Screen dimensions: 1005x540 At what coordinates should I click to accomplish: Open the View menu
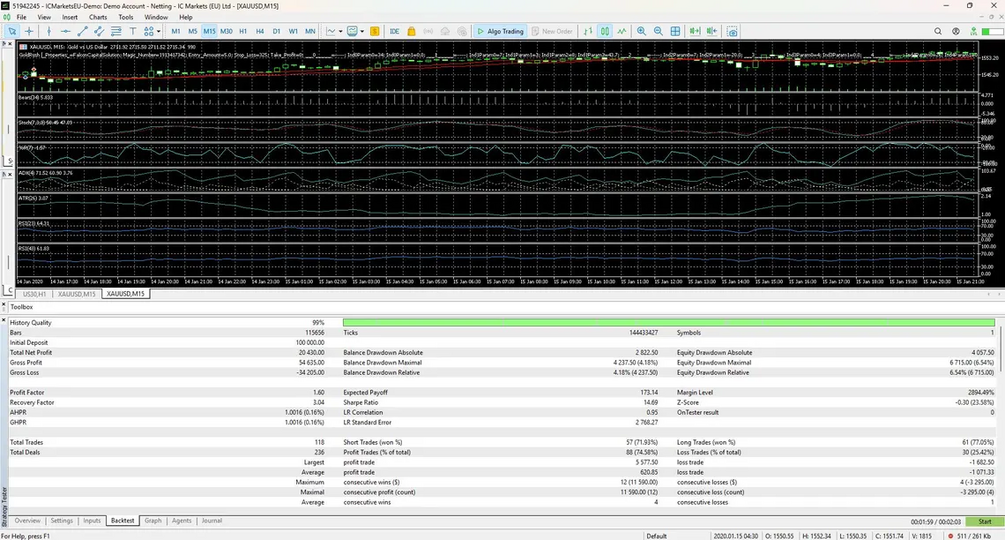[44, 17]
